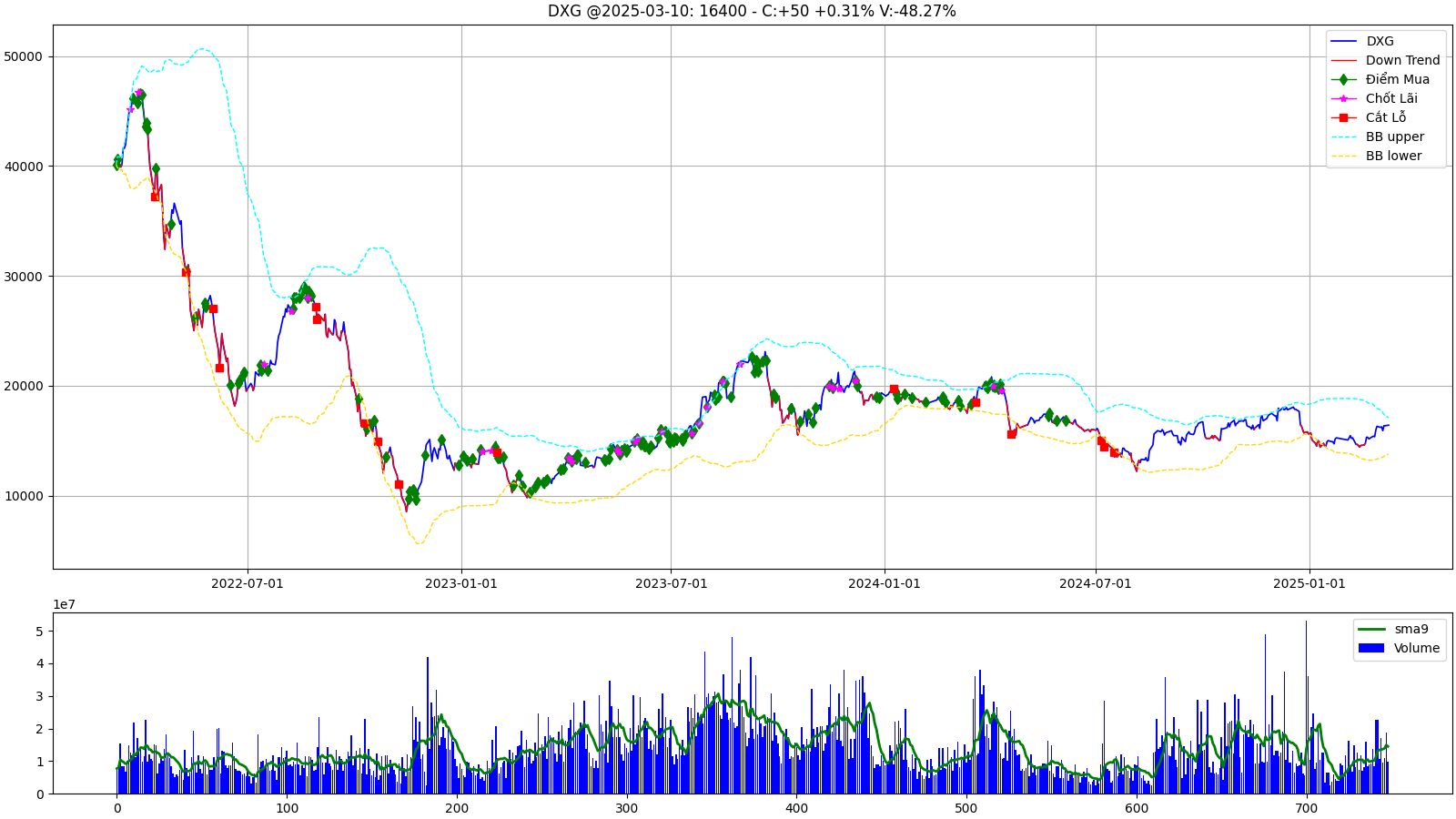1456x819 pixels.
Task: Click the 2024-07-01 date tick label
Action: click(1096, 583)
